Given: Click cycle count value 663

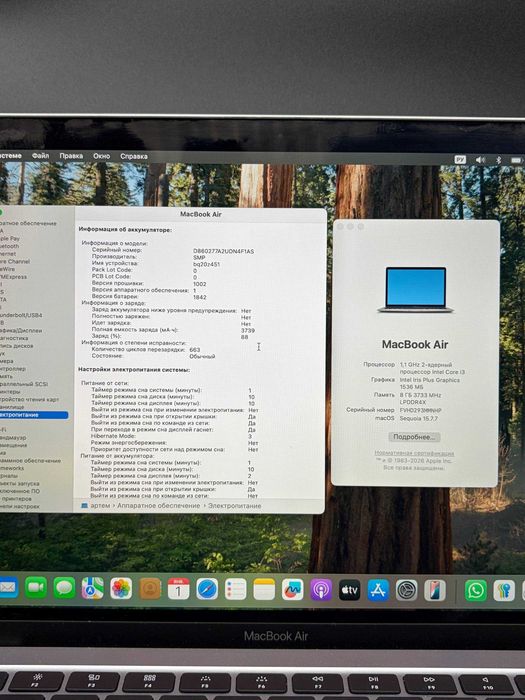Looking at the screenshot, I should (x=195, y=350).
